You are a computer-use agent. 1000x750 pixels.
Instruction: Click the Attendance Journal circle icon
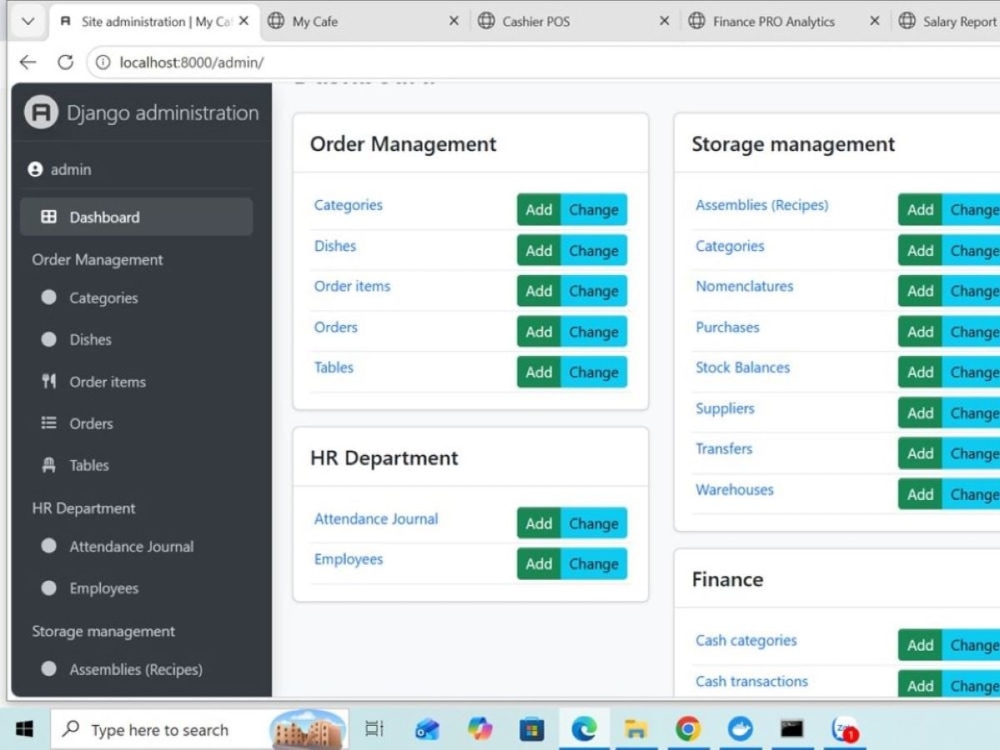point(48,546)
